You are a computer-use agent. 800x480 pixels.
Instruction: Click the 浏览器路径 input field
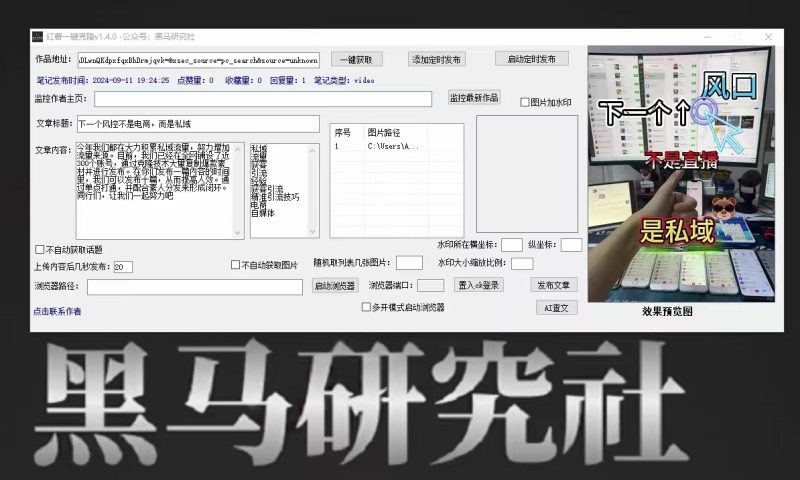coord(194,287)
